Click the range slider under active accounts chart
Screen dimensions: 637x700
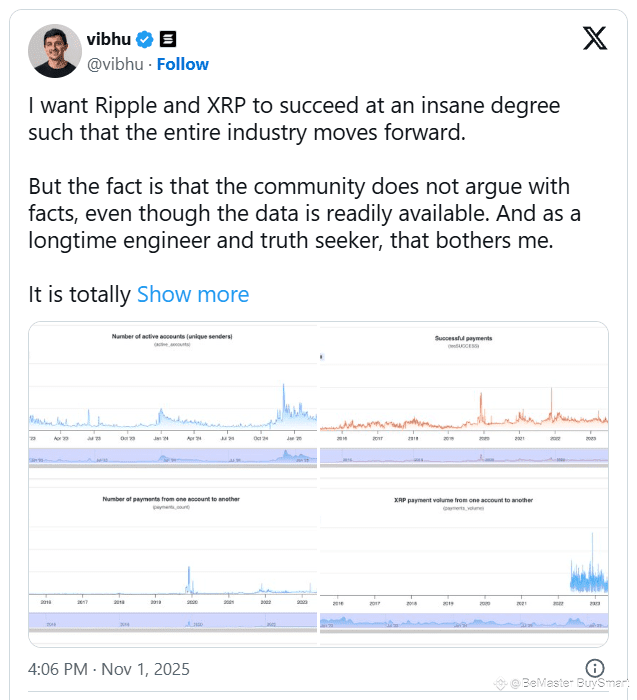point(173,457)
